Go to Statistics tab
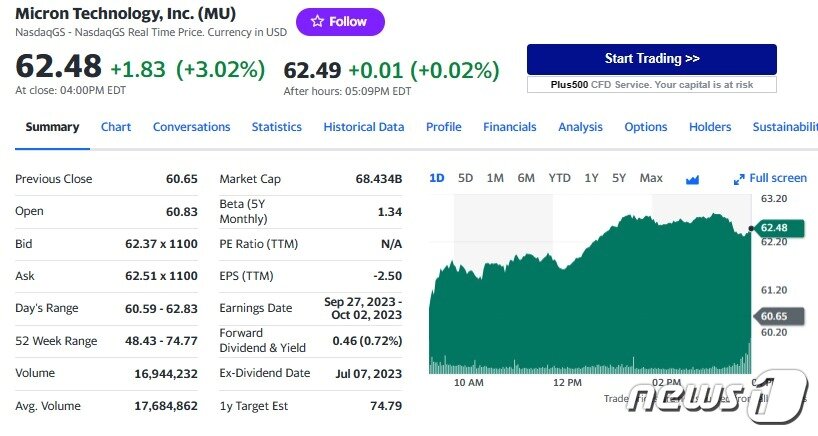Screen dimensions: 818x436 276,127
